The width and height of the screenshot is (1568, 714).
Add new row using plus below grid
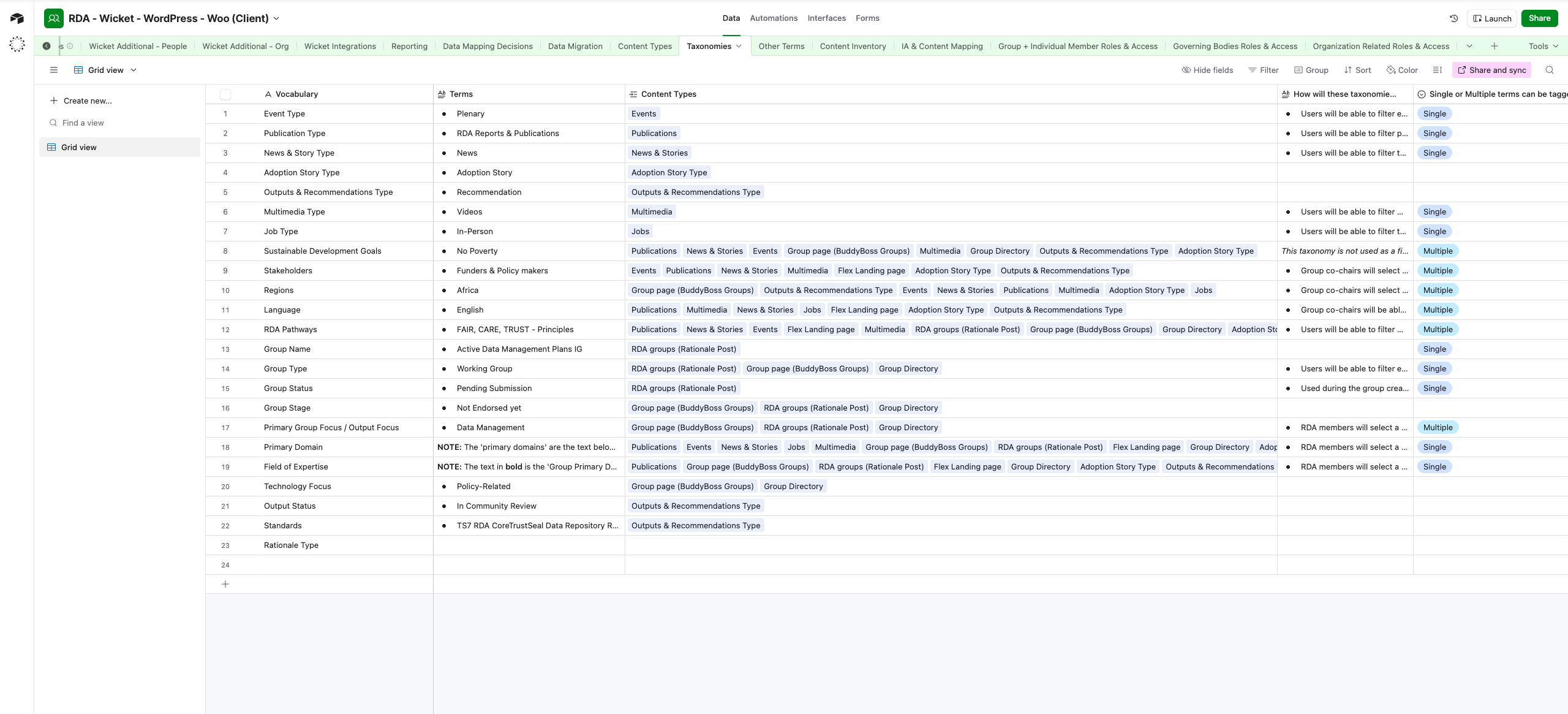tap(225, 584)
